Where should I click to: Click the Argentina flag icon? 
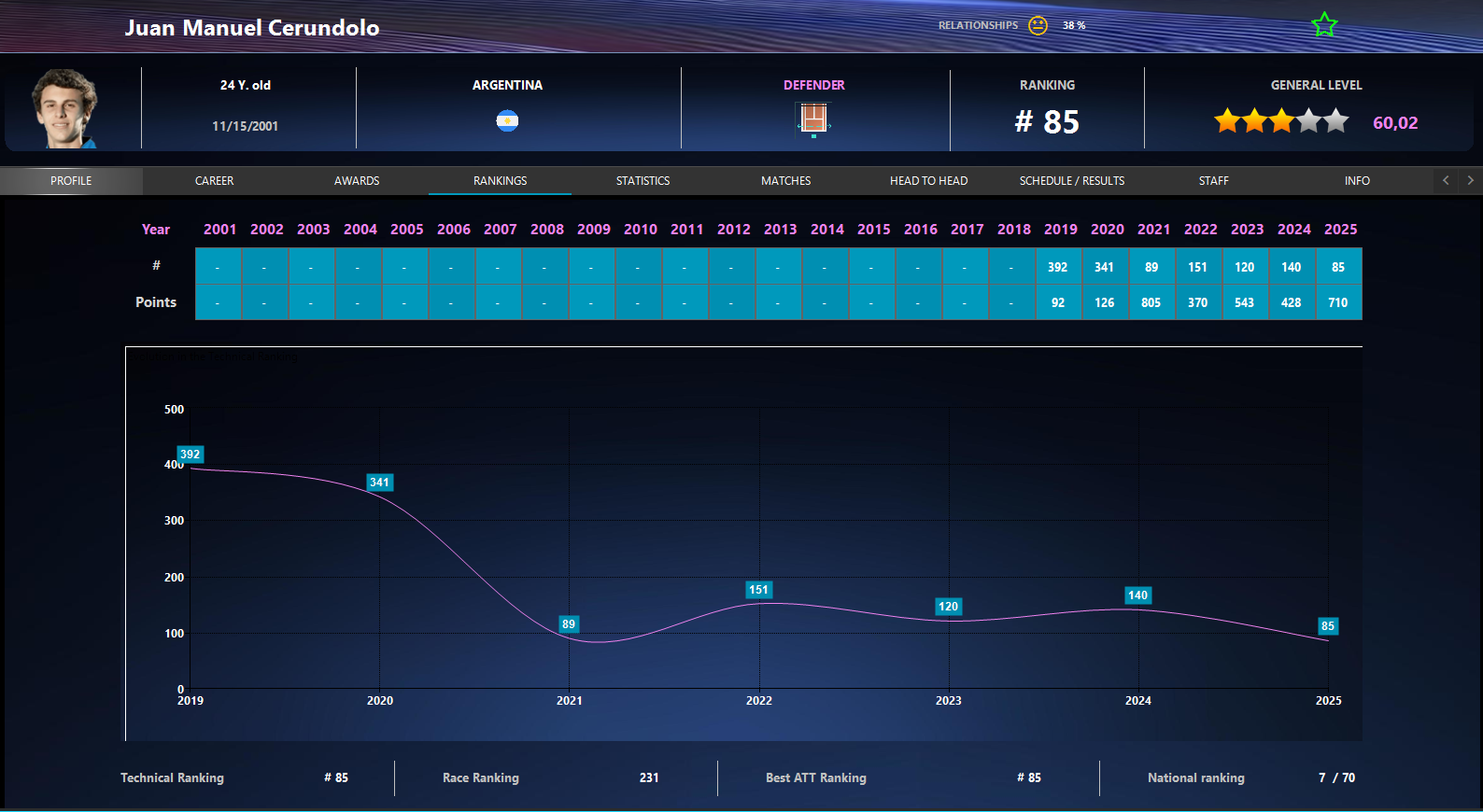(x=507, y=121)
